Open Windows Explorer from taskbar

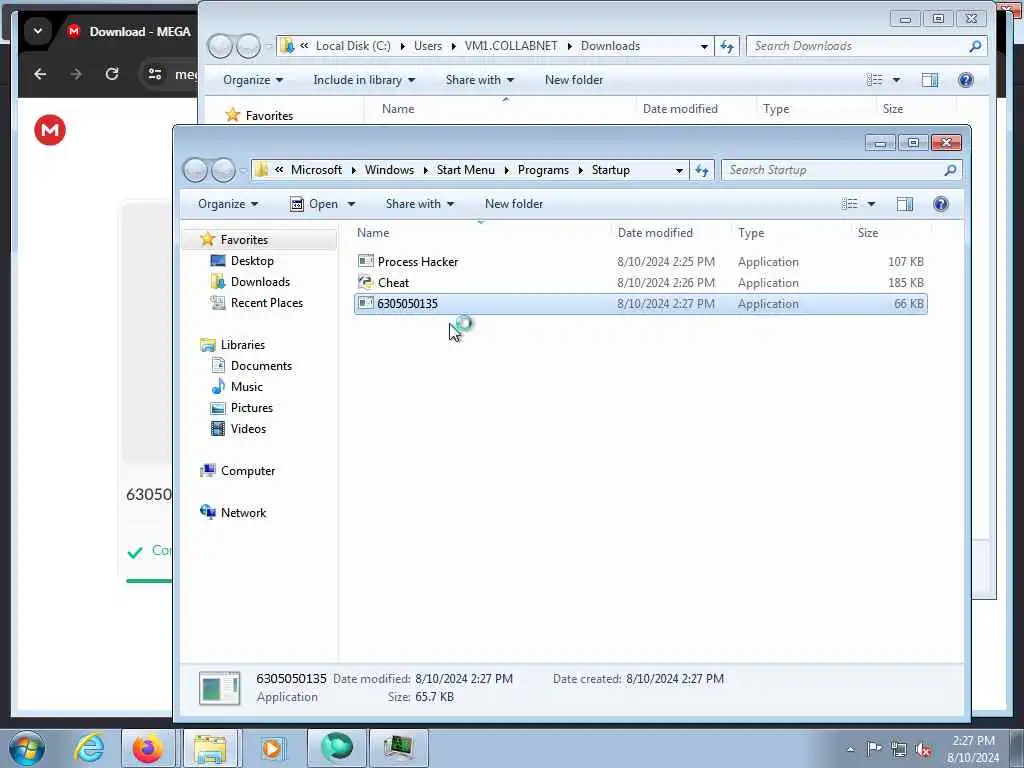pos(210,748)
